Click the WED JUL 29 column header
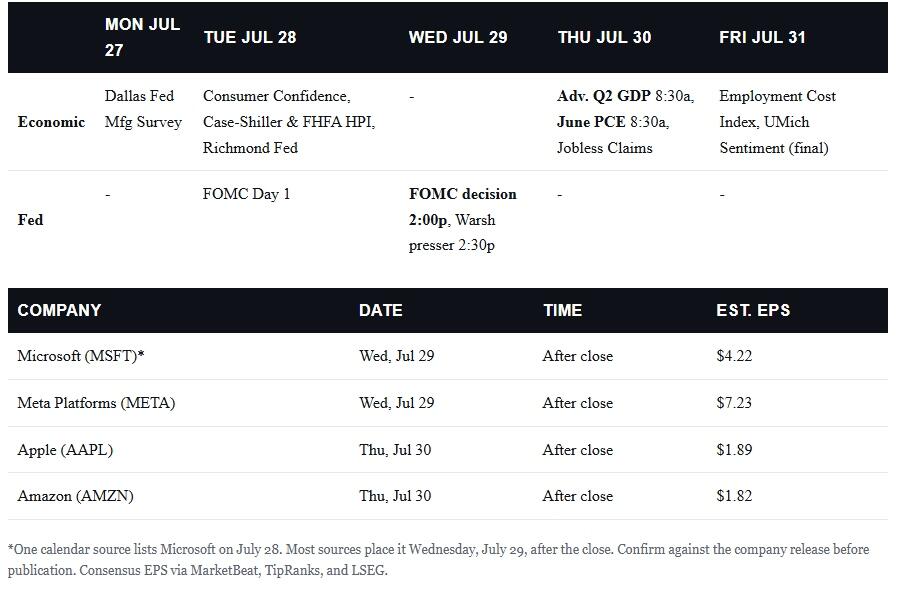The image size is (921, 590). [458, 37]
